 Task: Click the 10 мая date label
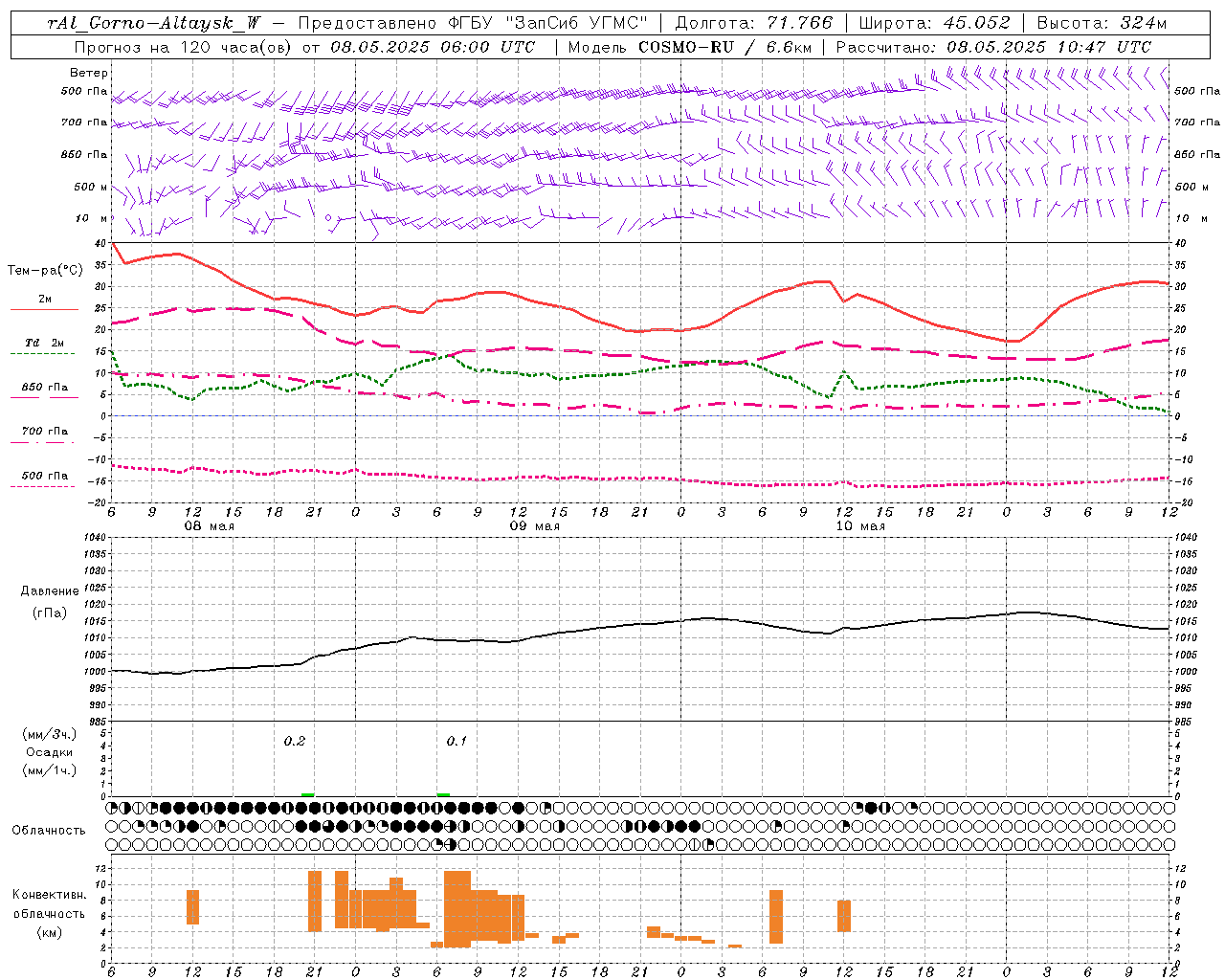[860, 526]
